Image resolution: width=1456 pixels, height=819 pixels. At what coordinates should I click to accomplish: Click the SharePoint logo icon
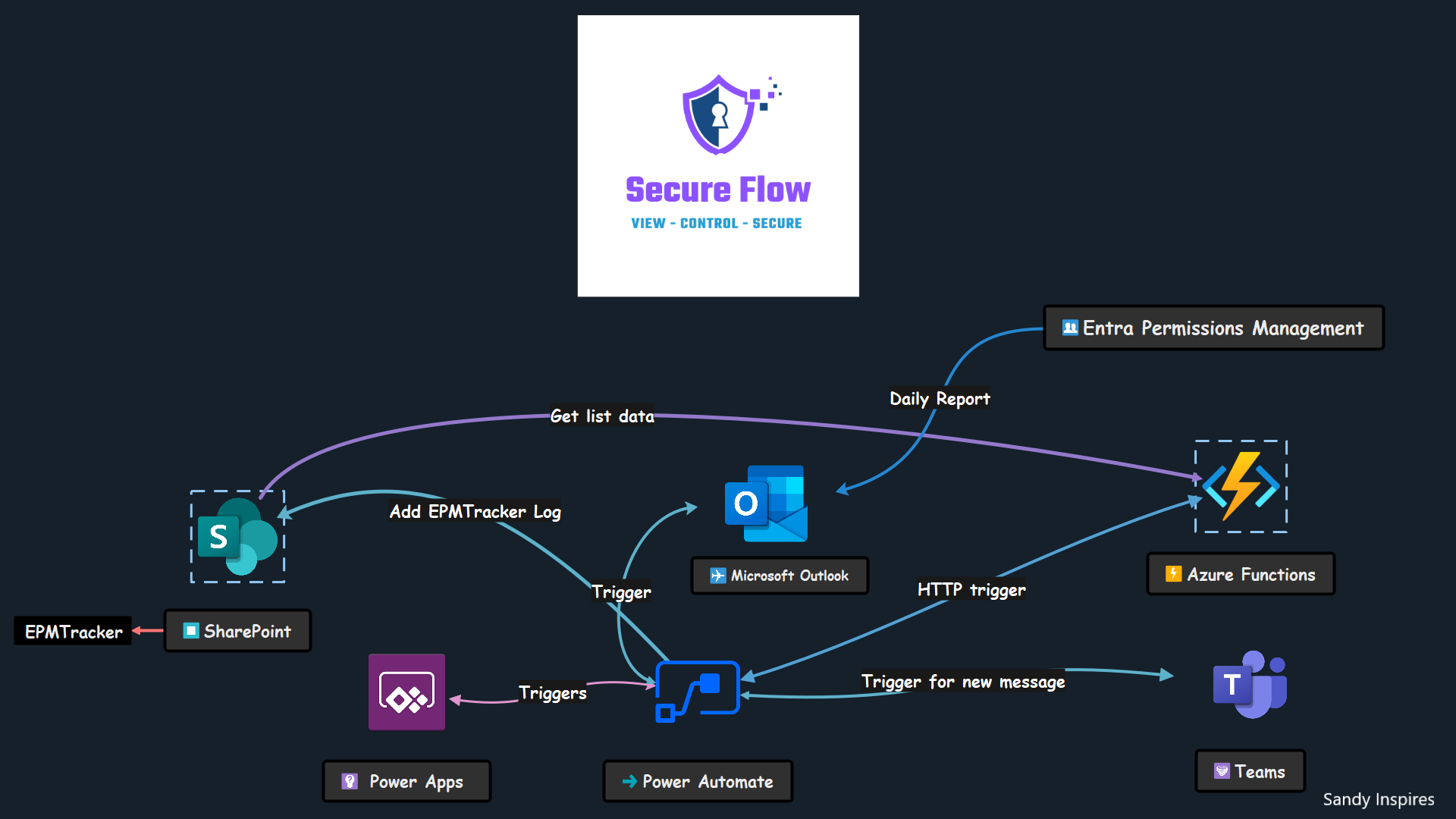click(237, 537)
